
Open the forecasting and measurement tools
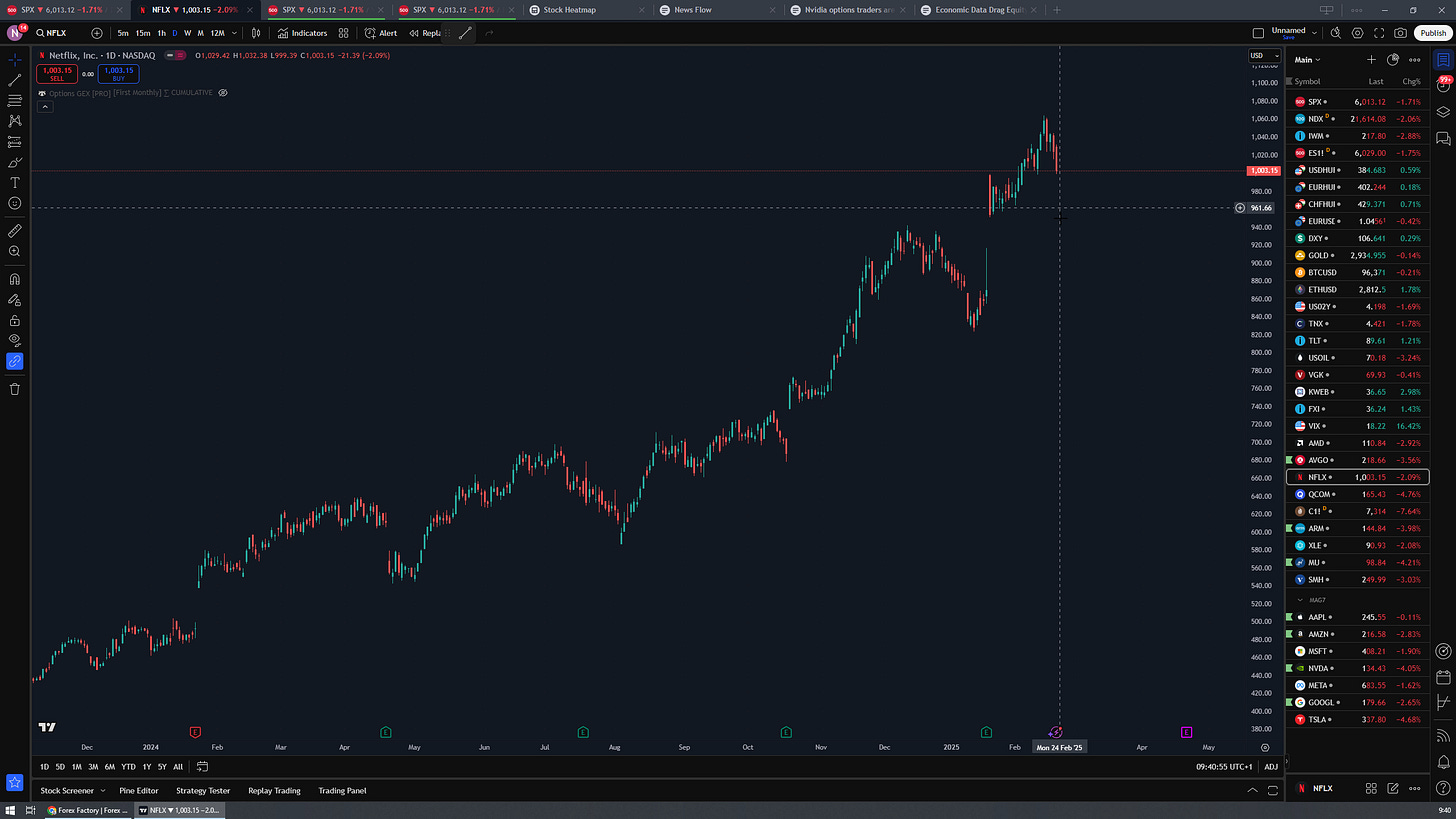tap(15, 142)
